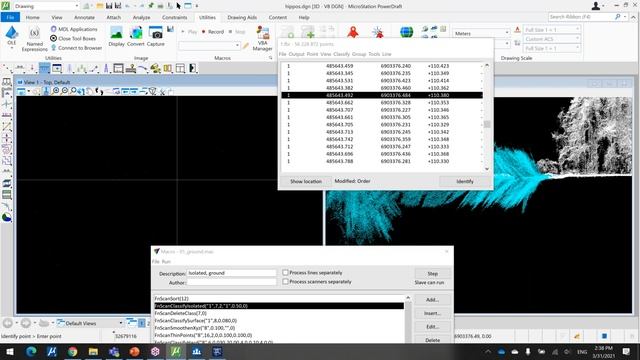
Task: Open Run menu in Macro window
Action: point(166,262)
